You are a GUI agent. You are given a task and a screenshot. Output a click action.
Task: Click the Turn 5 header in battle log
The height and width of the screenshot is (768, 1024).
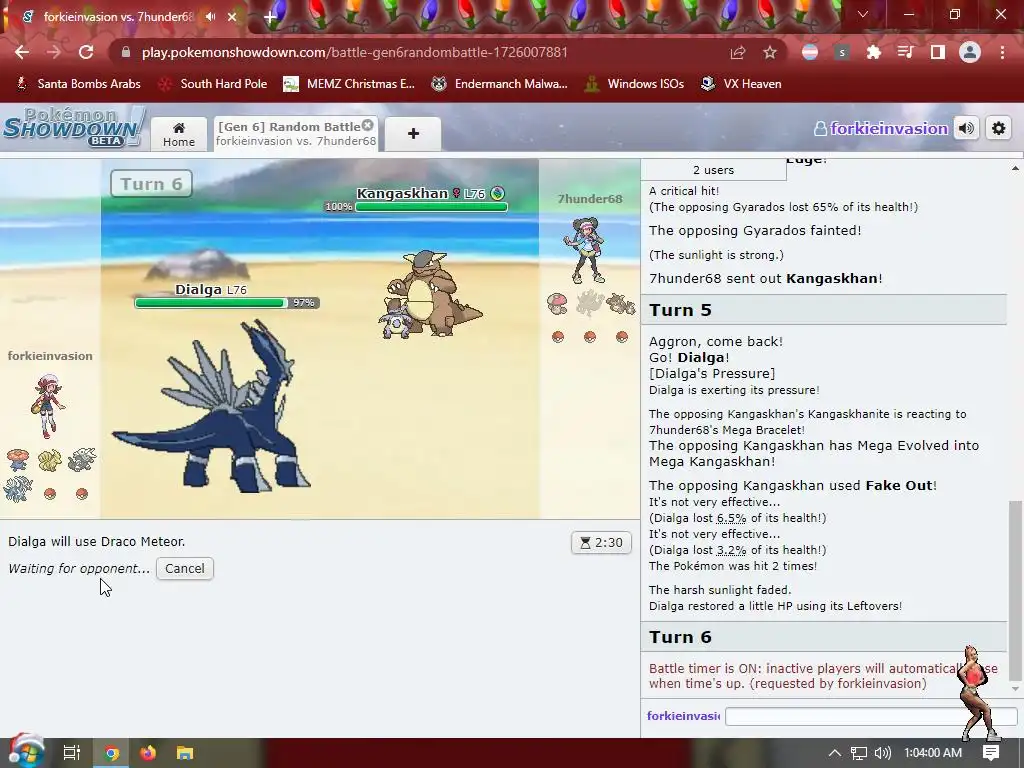pos(824,310)
